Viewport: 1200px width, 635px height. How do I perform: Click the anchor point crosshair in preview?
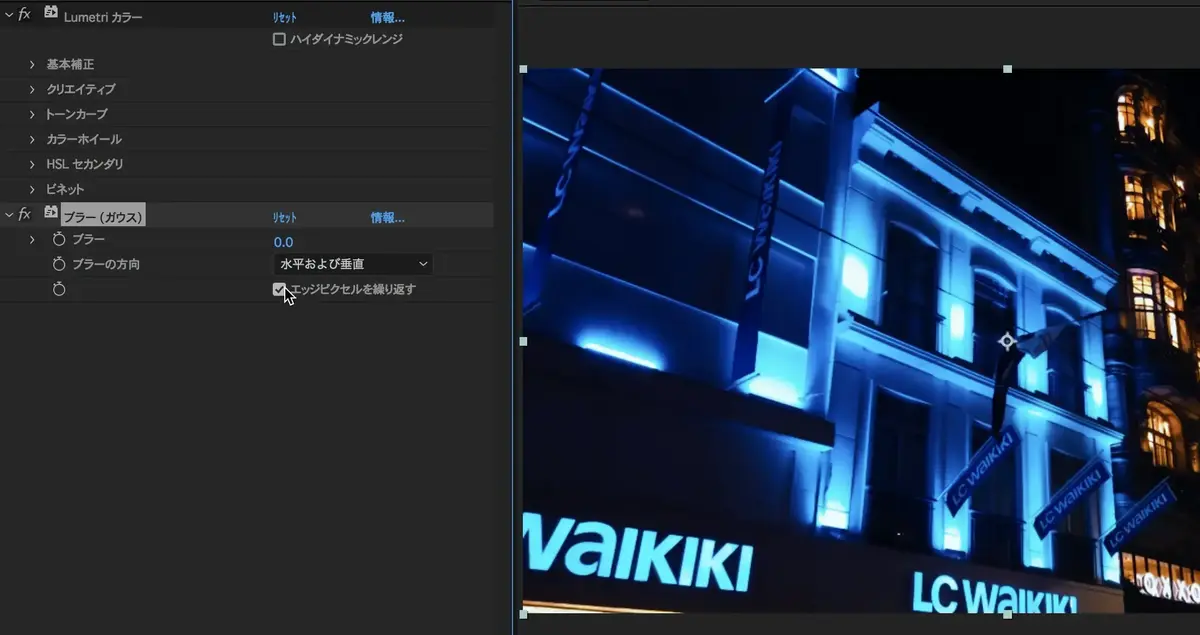point(1007,341)
